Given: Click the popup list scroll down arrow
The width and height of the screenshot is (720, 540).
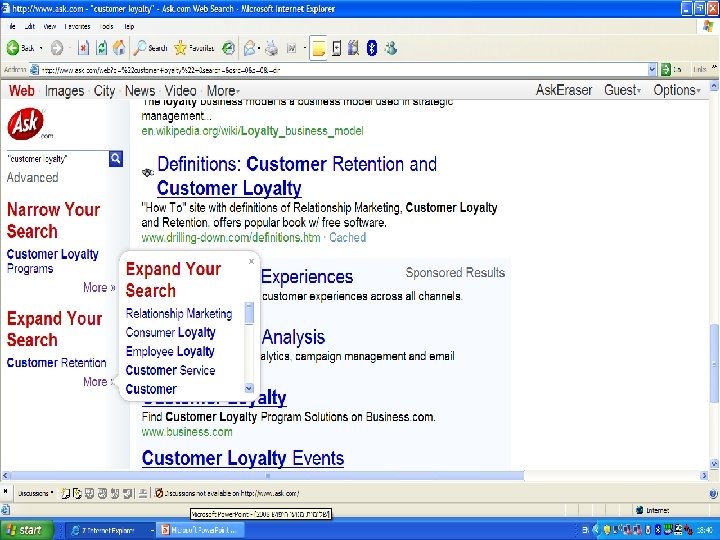Looking at the screenshot, I should tap(249, 388).
